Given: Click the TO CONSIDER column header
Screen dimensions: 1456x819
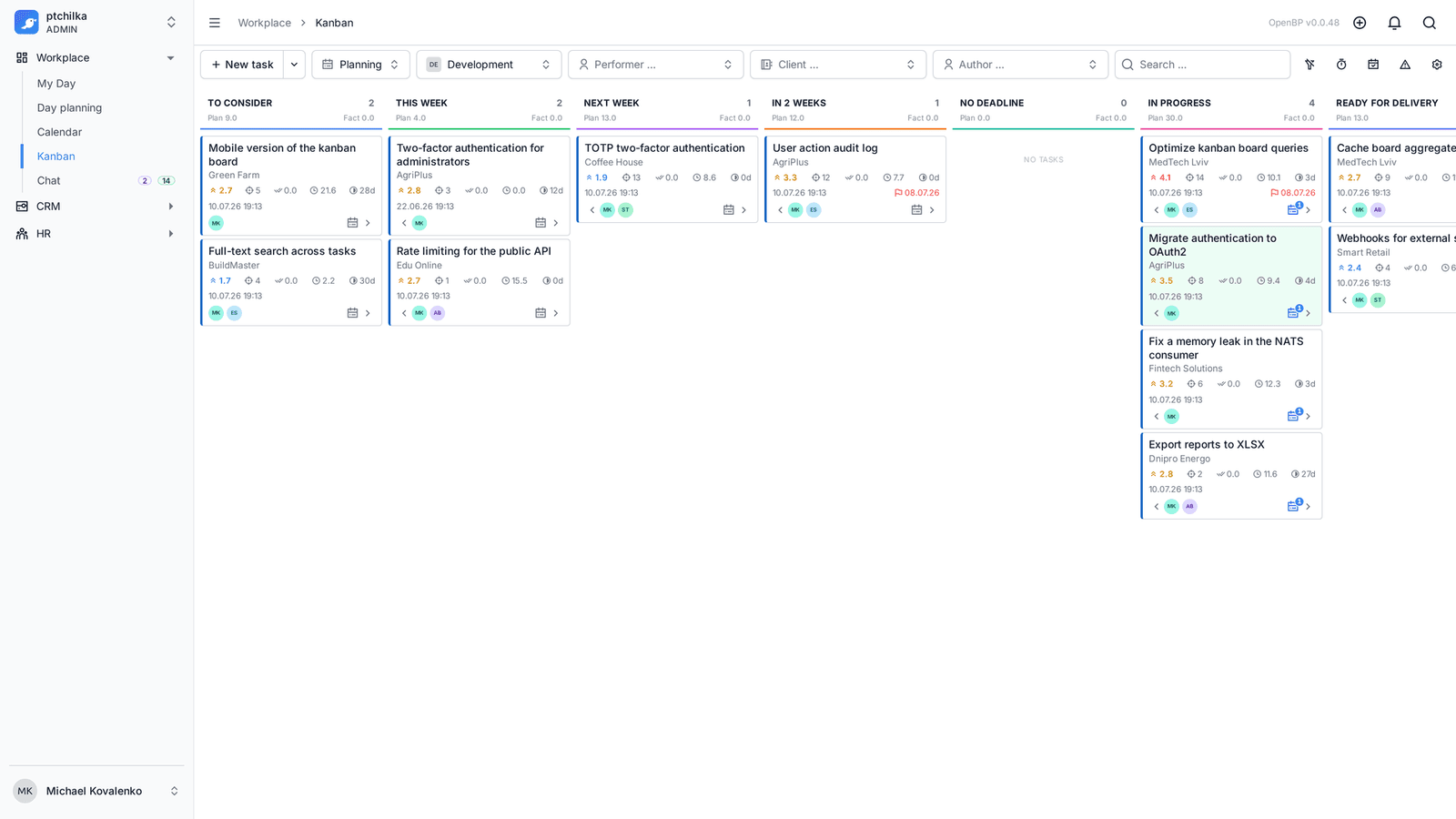Looking at the screenshot, I should (x=240, y=103).
